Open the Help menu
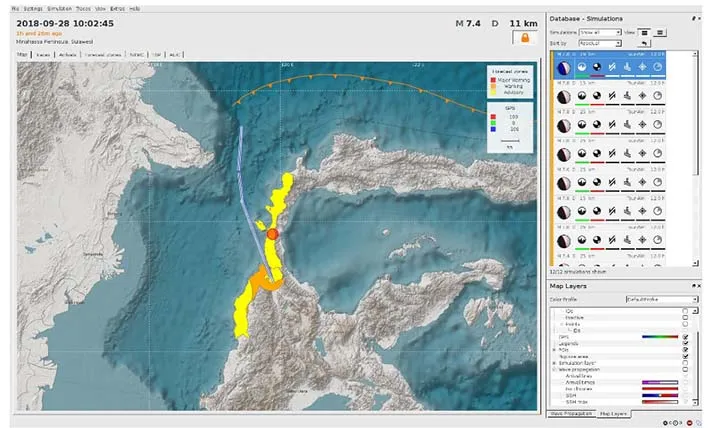Screen dimensions: 715x428 coord(134,9)
